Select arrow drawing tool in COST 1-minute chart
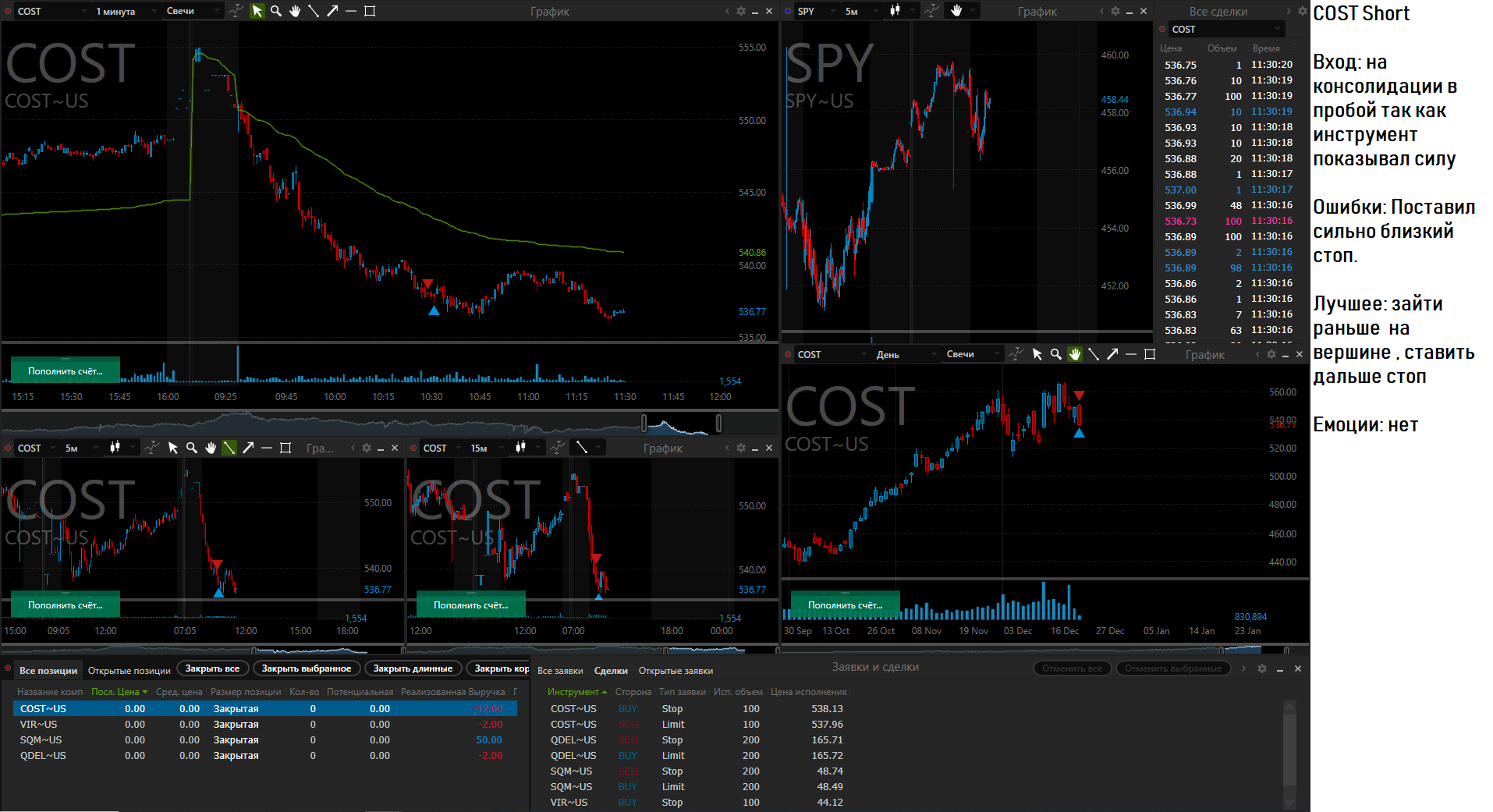 click(332, 11)
